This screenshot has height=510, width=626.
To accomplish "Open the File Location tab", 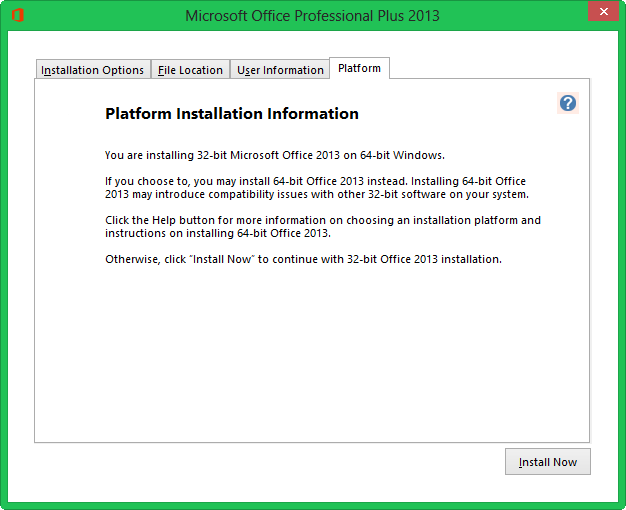I will [190, 70].
